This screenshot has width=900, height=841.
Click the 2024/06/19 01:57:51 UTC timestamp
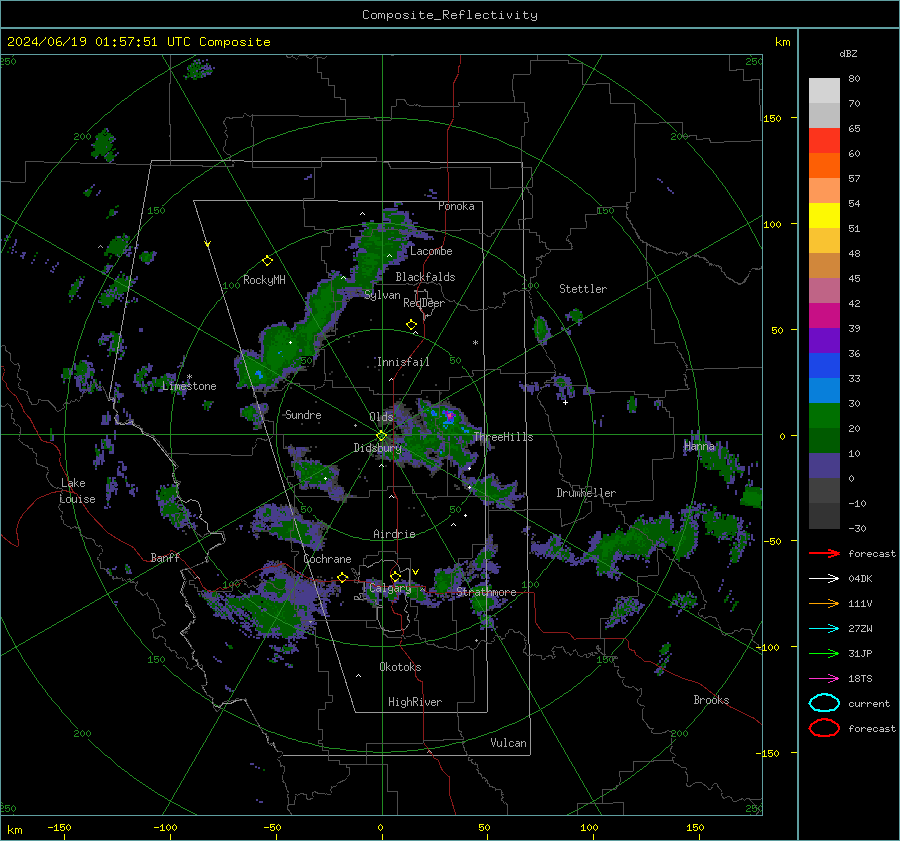tap(98, 42)
